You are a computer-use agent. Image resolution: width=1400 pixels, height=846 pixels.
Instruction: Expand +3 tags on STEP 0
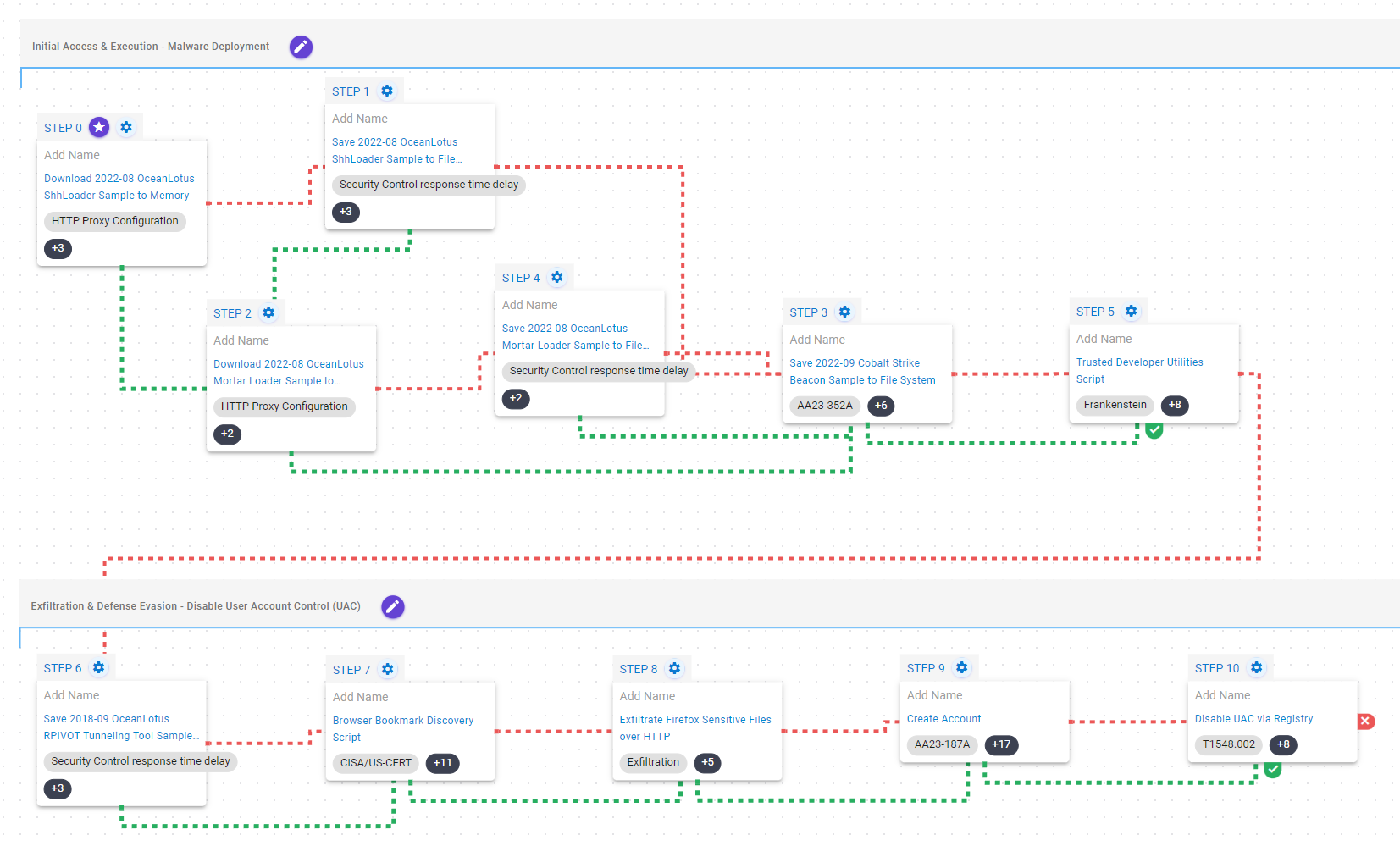point(58,249)
